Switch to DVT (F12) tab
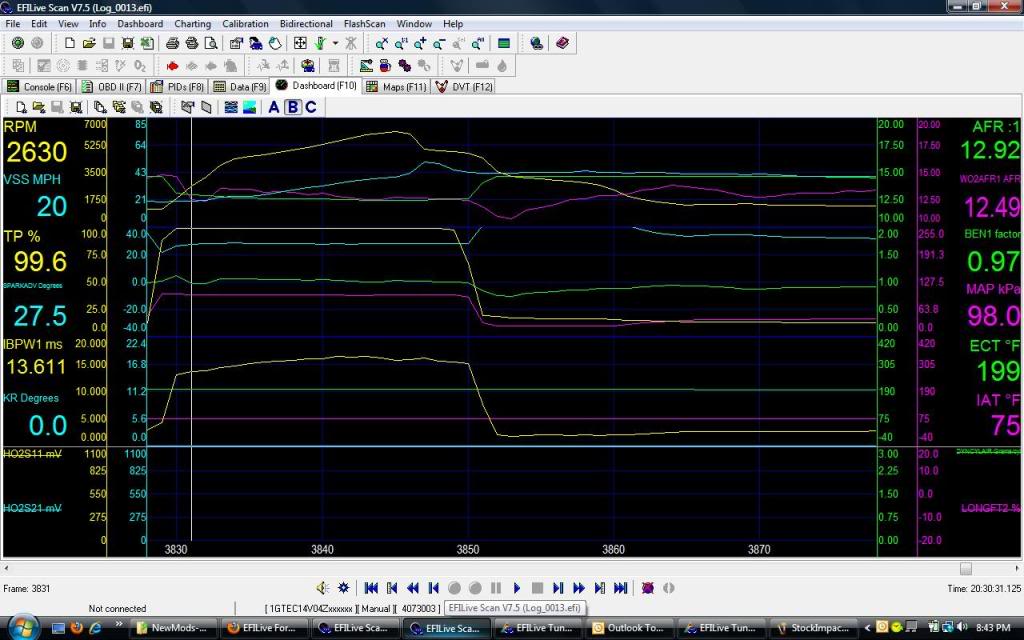The height and width of the screenshot is (640, 1024). [x=464, y=86]
